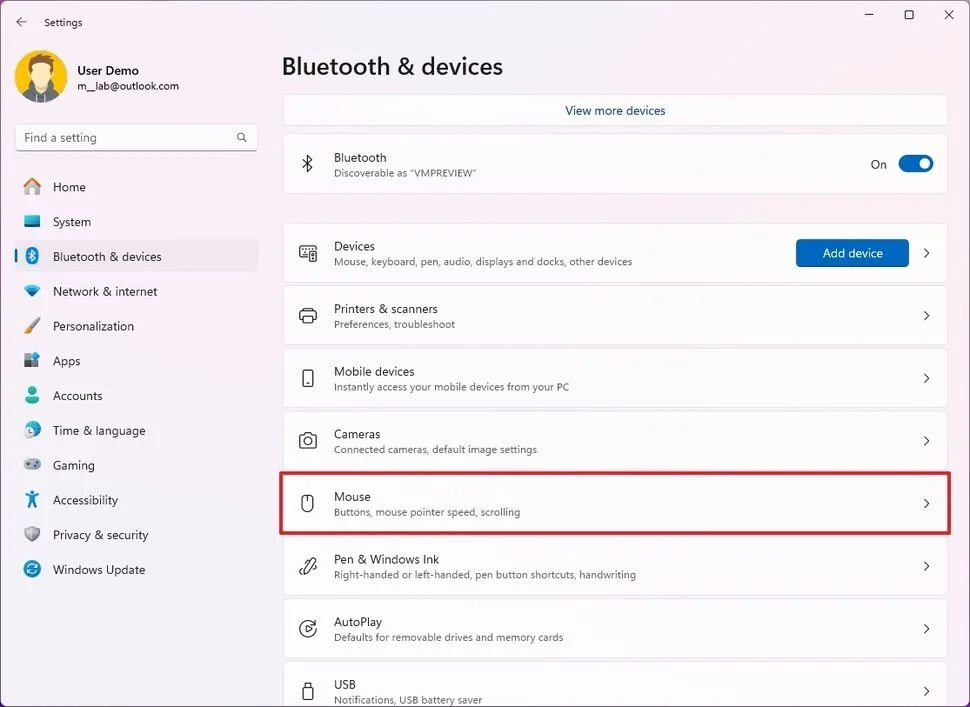Click the AutoPlay icon
Image resolution: width=970 pixels, height=707 pixels.
pos(307,628)
